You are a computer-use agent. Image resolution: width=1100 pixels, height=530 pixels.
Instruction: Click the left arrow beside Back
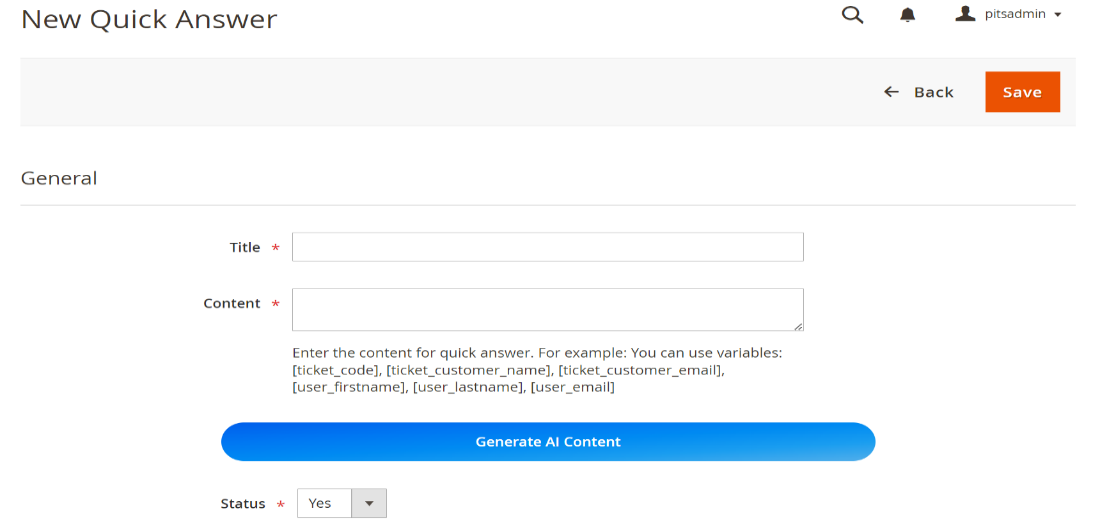891,92
